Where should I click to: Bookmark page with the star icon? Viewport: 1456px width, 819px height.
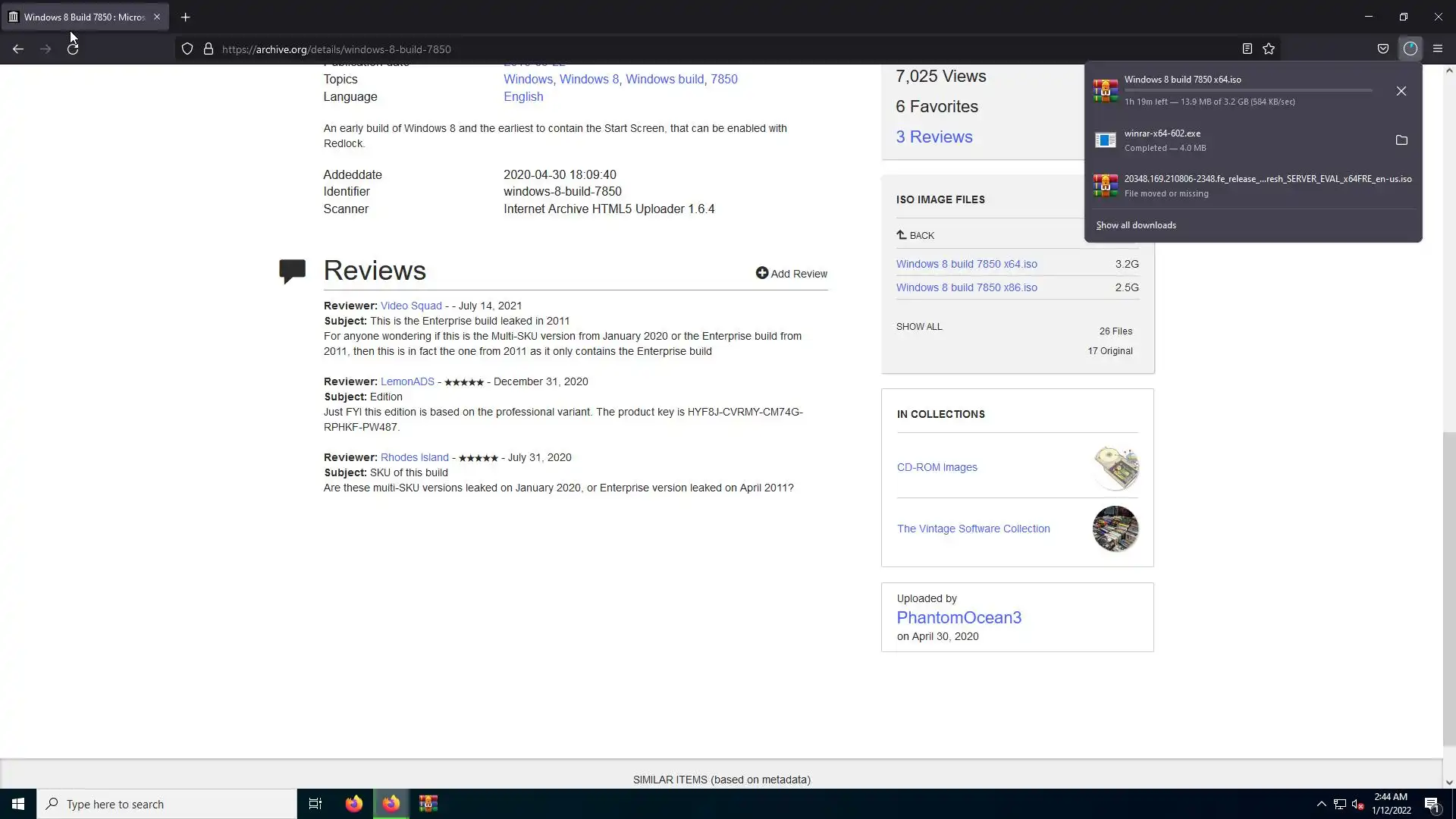(x=1269, y=49)
